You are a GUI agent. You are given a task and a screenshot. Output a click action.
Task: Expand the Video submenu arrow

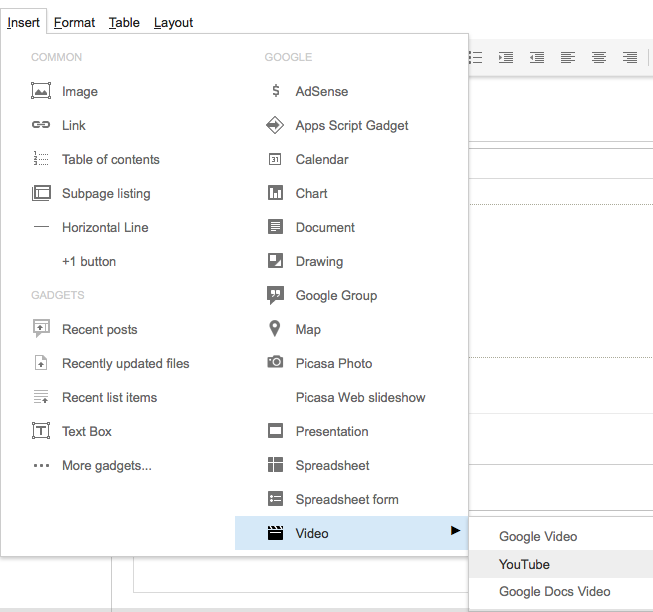(456, 530)
